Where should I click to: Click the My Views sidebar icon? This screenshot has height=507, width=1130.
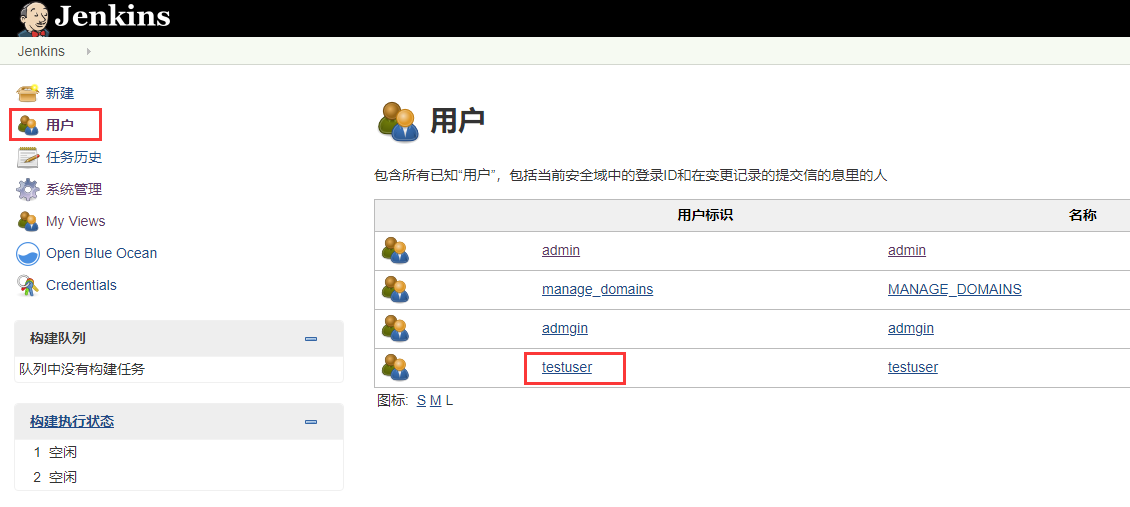point(28,221)
